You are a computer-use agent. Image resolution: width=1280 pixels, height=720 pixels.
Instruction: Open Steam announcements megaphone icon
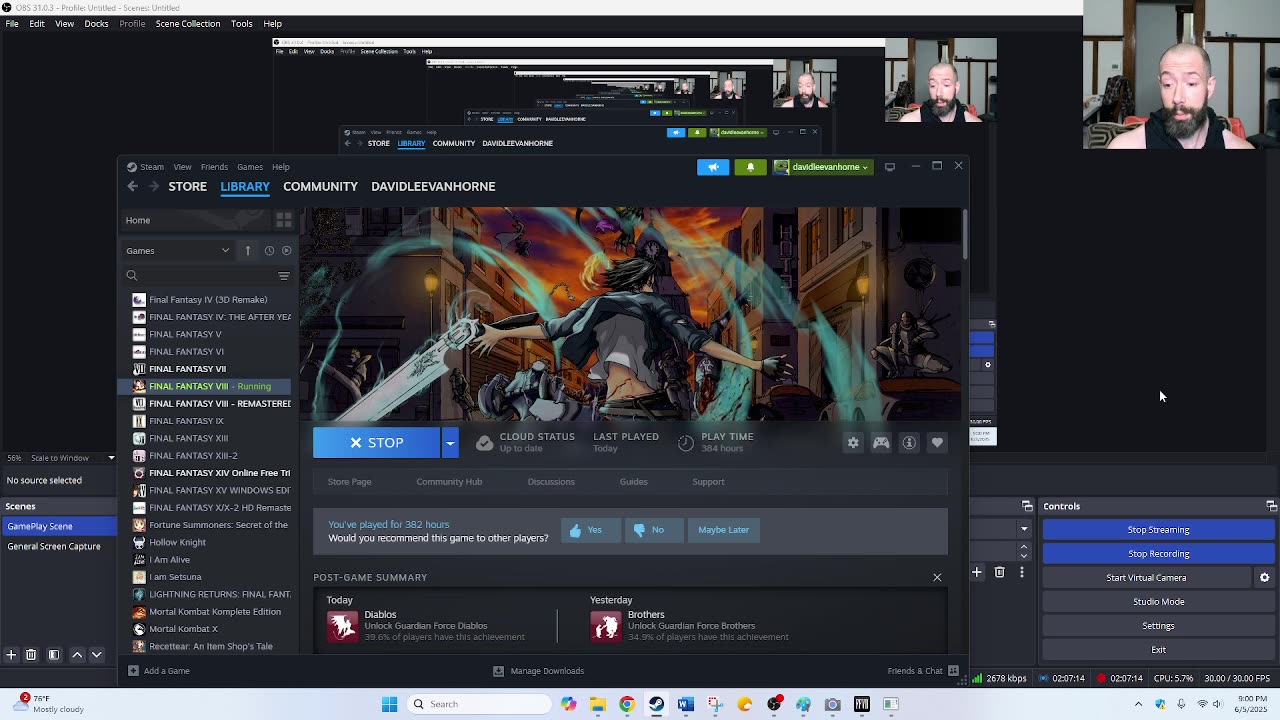click(713, 167)
